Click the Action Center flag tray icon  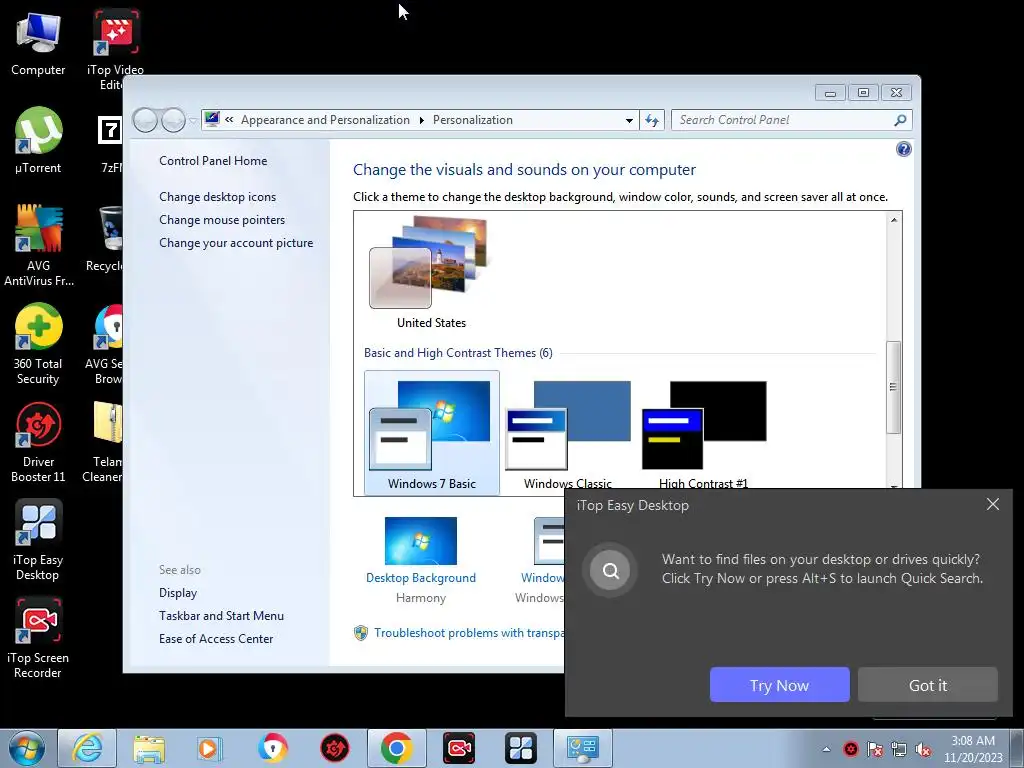click(874, 749)
